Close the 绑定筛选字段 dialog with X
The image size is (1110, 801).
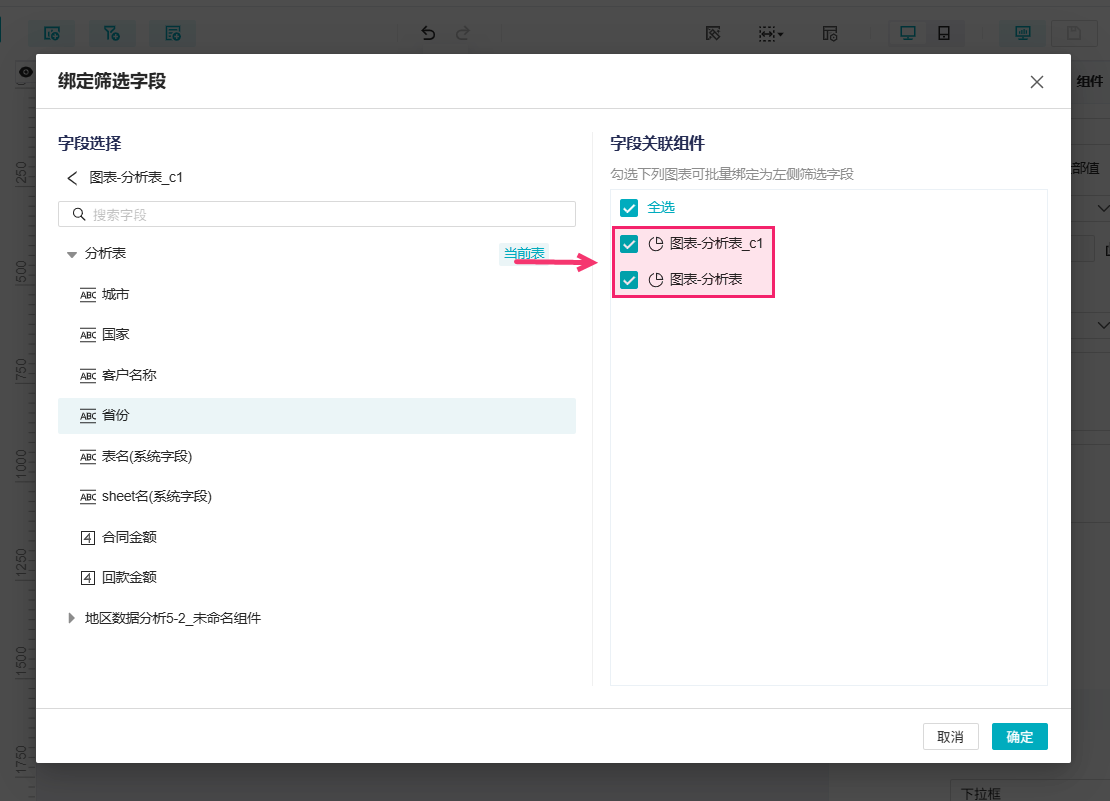(1037, 82)
